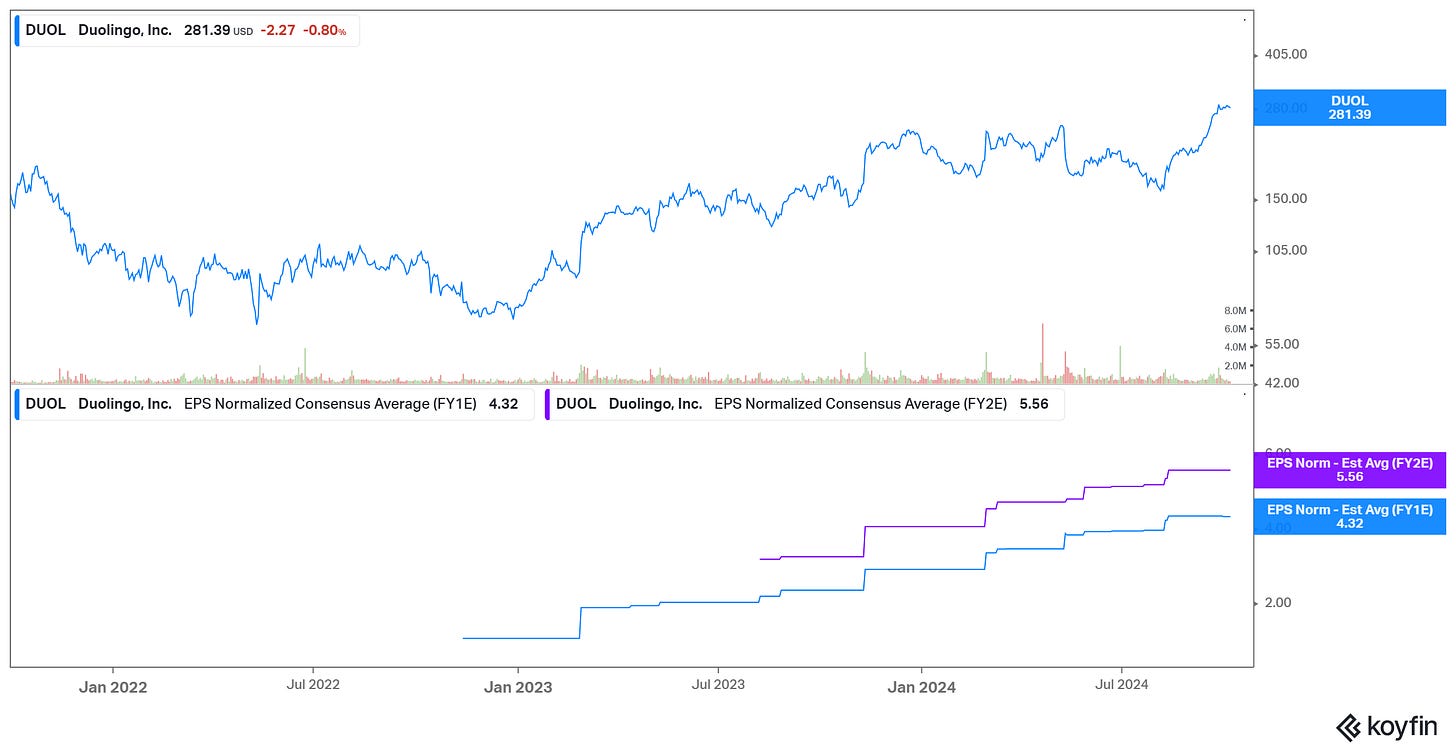Click the -2.27 price change value
The width and height of the screenshot is (1456, 752).
click(x=277, y=30)
